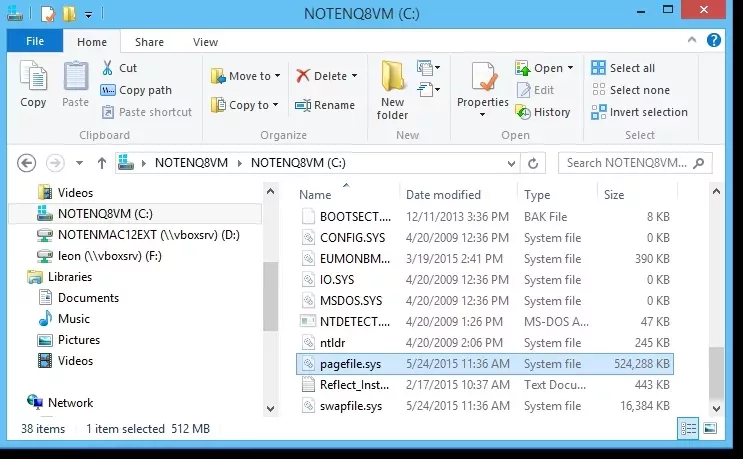Screen dimensions: 743x459
Task: Click Invert selection
Action: click(x=639, y=112)
